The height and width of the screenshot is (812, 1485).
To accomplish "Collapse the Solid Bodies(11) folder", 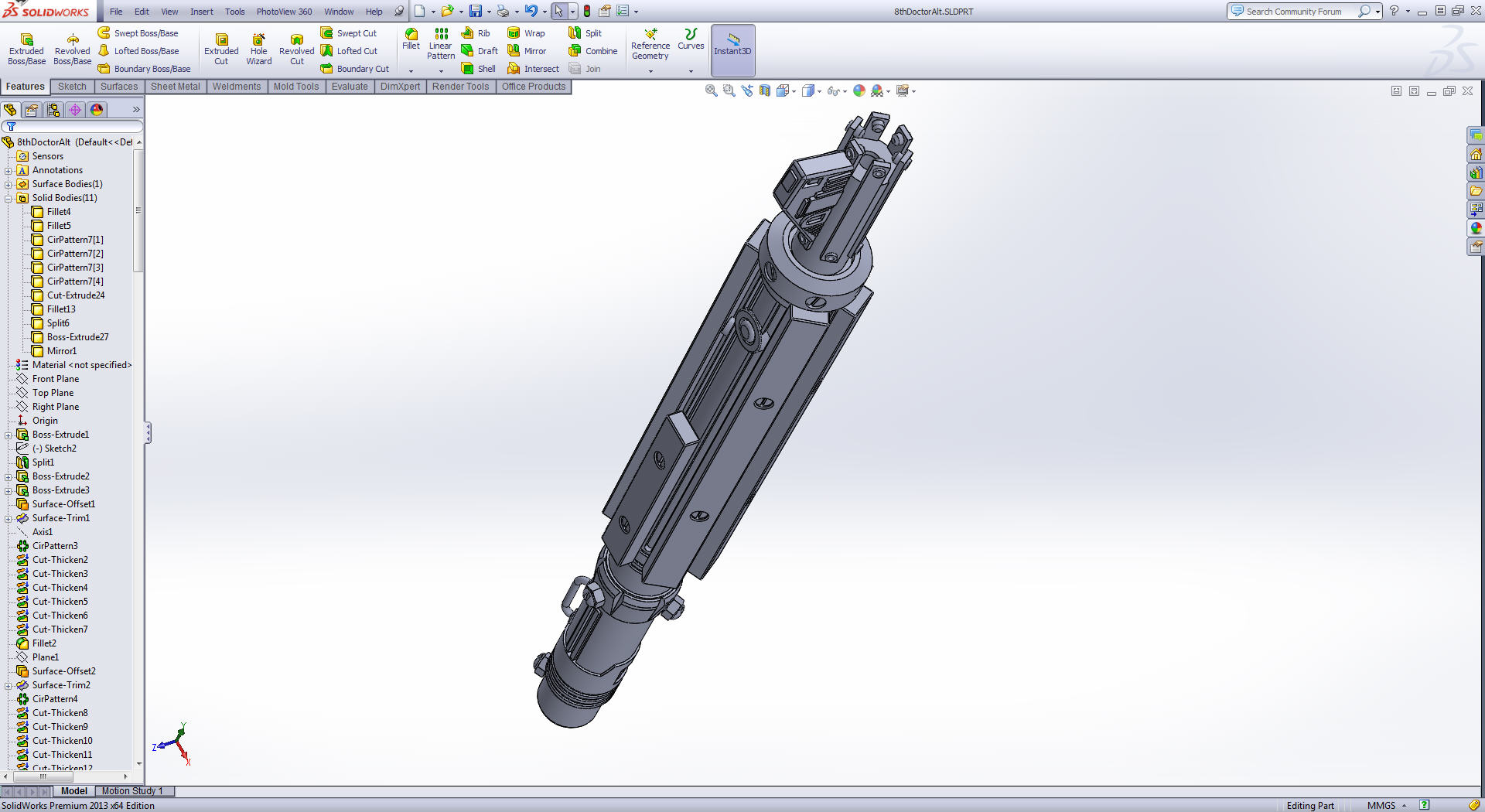I will coord(9,199).
